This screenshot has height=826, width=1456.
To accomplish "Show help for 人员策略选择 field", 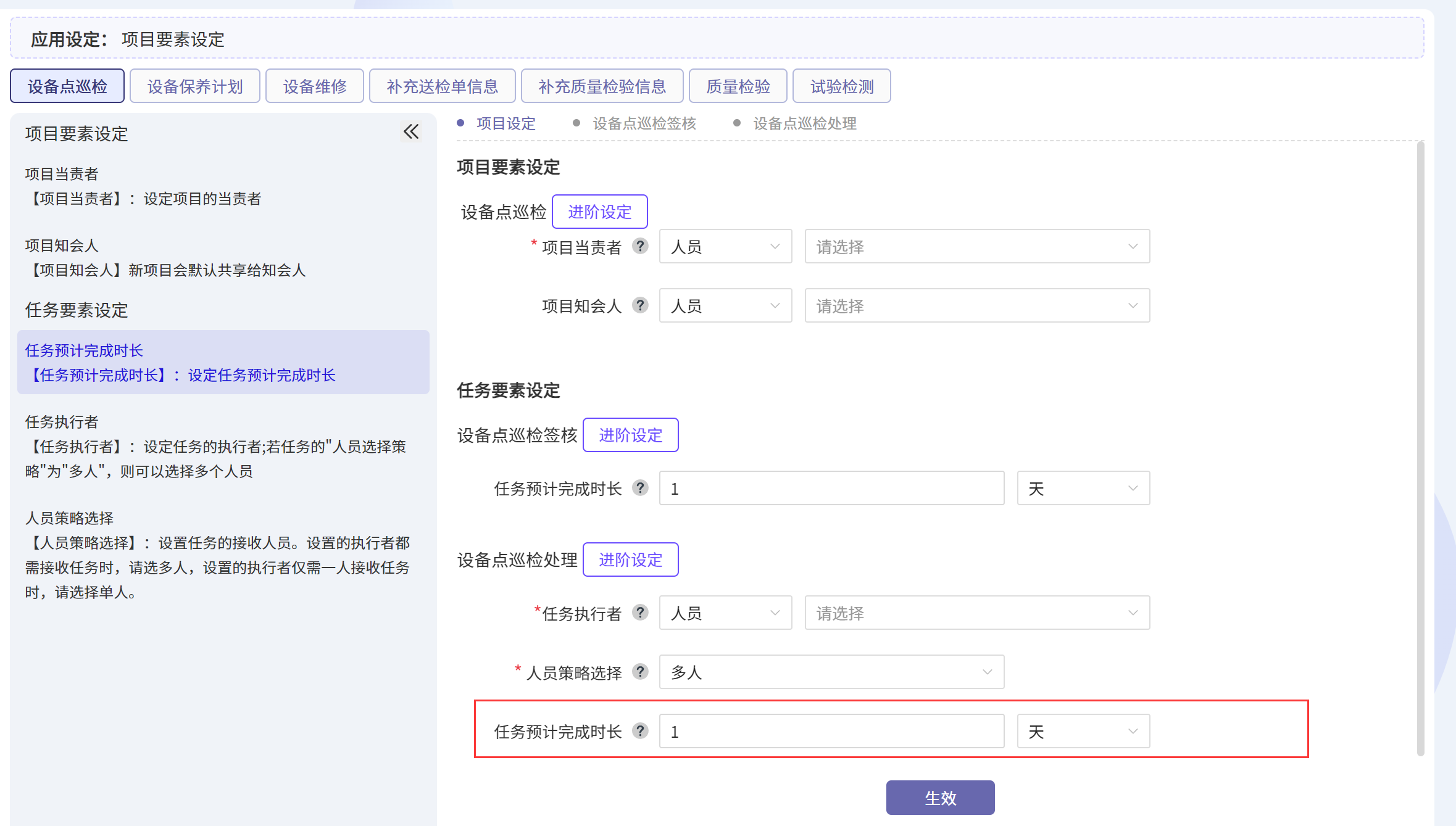I will [x=640, y=672].
